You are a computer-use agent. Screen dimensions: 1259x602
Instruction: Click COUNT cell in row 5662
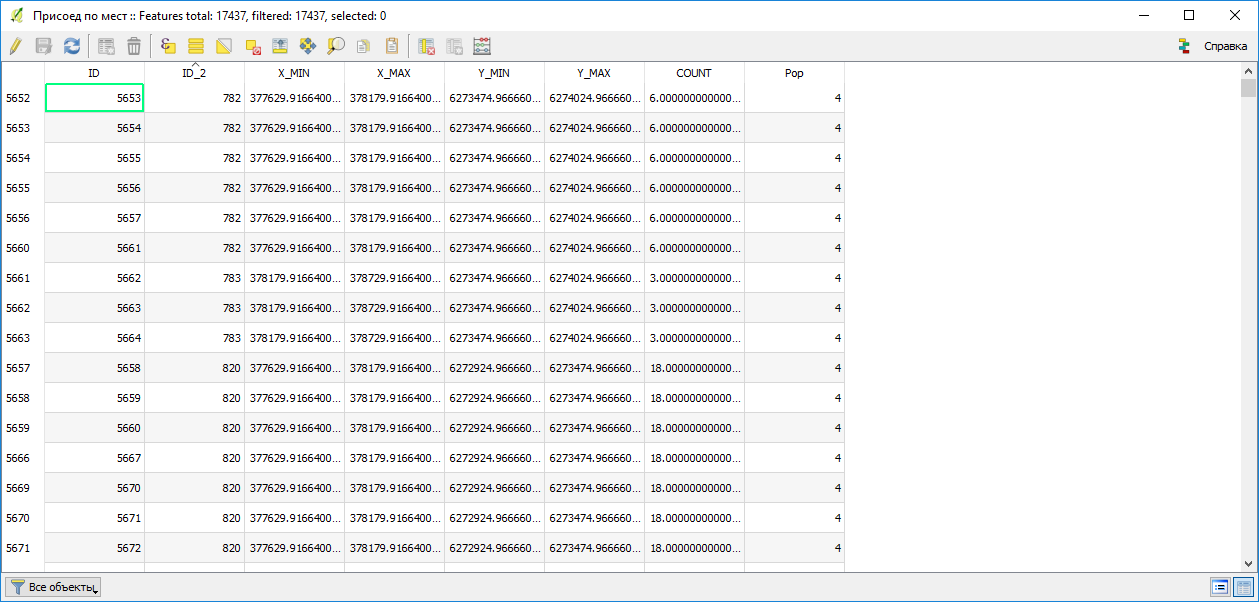click(695, 308)
